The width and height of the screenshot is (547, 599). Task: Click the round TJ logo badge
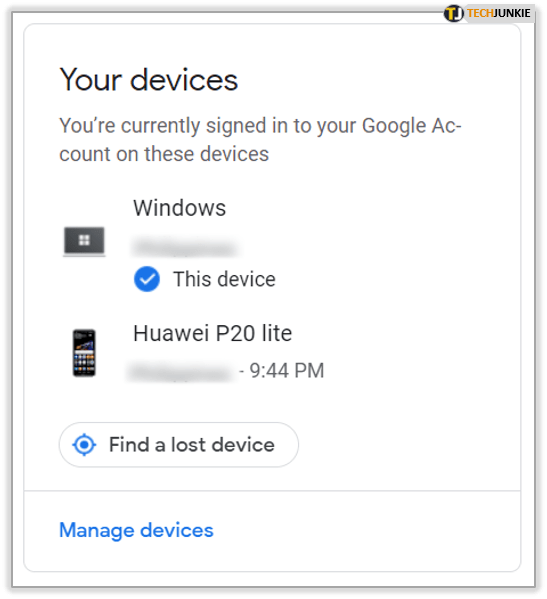[x=454, y=13]
